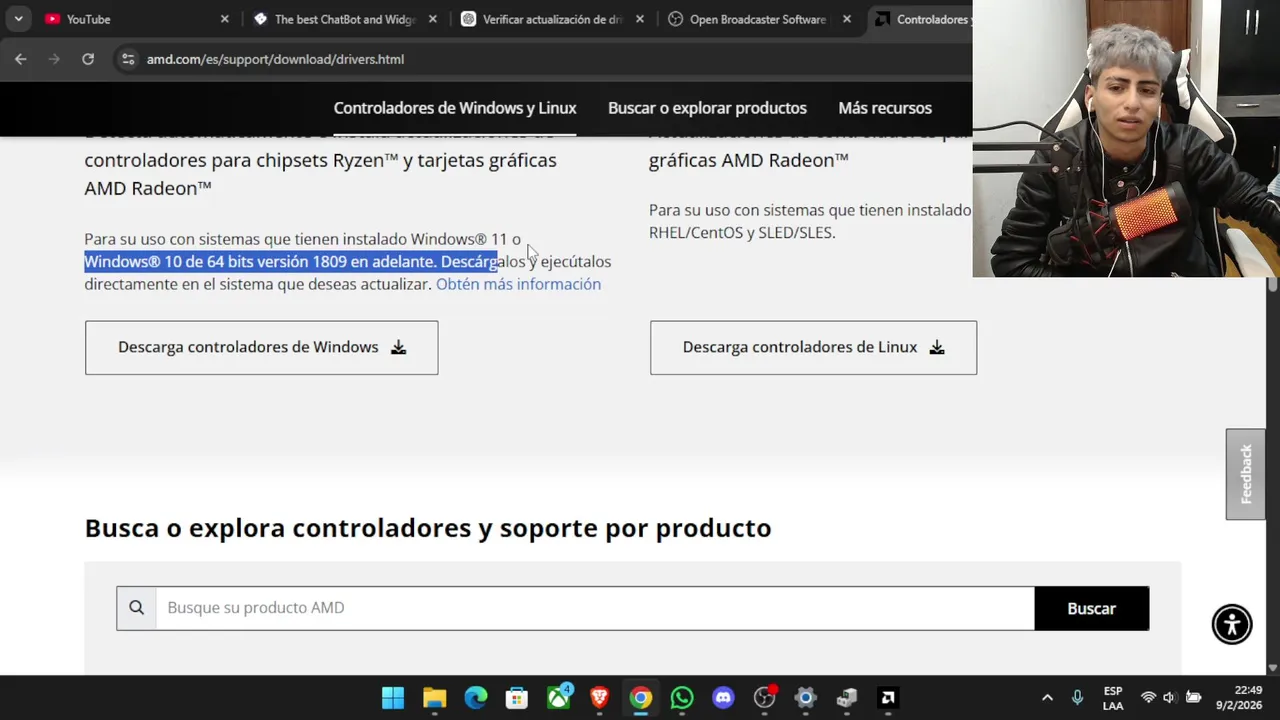The image size is (1280, 720).
Task: Click Busca o explora controladores heading
Action: 427,528
